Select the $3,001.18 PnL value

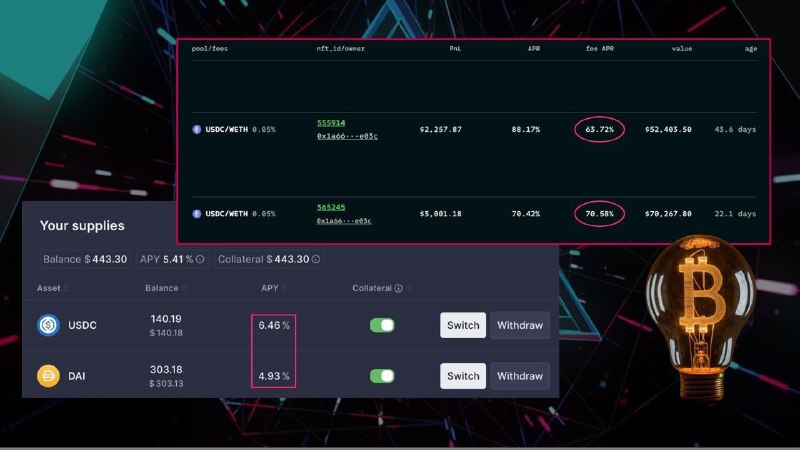[x=441, y=214]
